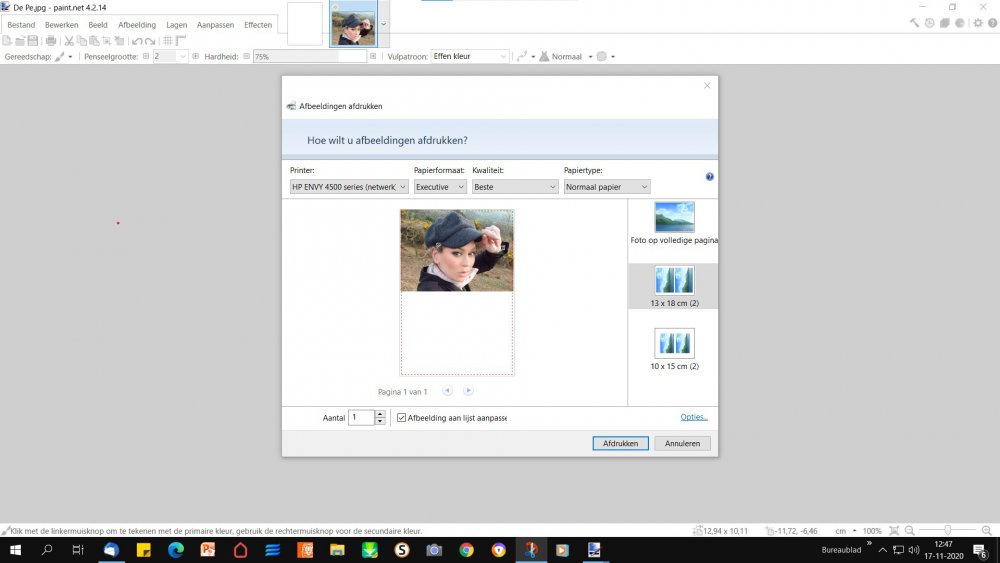Viewport: 1000px width, 563px height.
Task: Go to previous page in print preview
Action: coord(448,391)
